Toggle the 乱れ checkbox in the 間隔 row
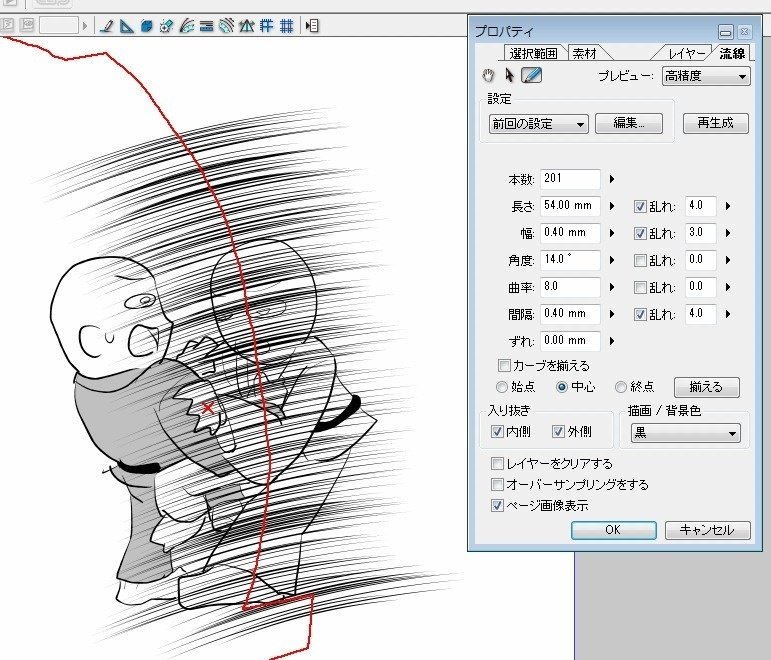 coord(640,315)
